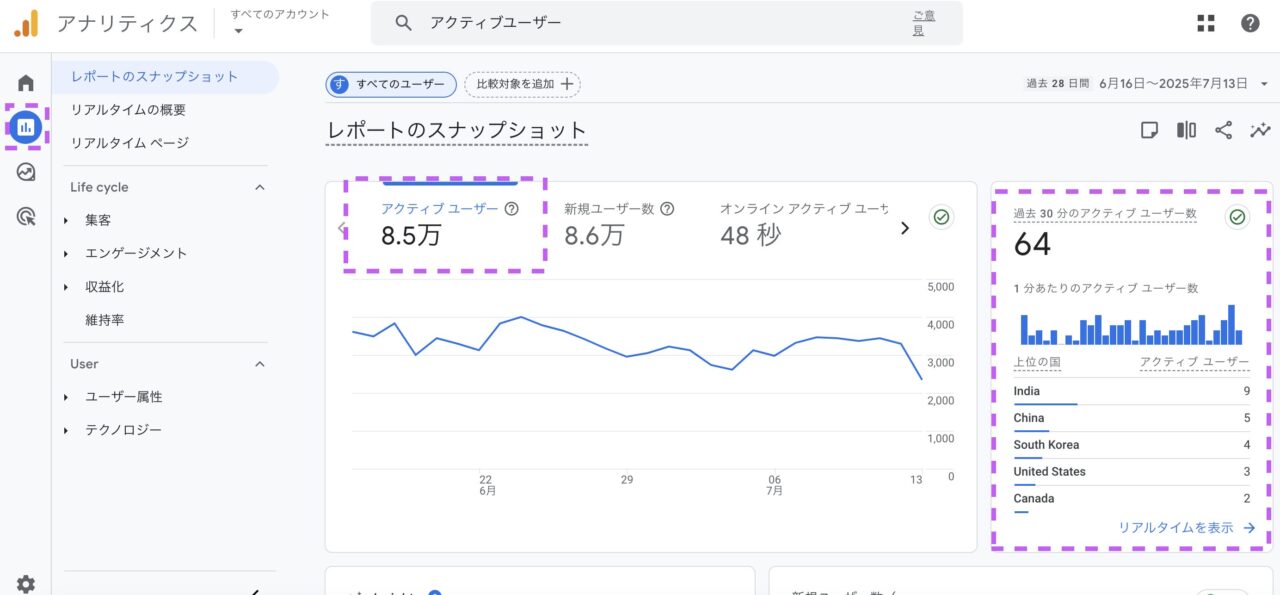
Task: Open the help question mark icon
Action: [x=1250, y=23]
